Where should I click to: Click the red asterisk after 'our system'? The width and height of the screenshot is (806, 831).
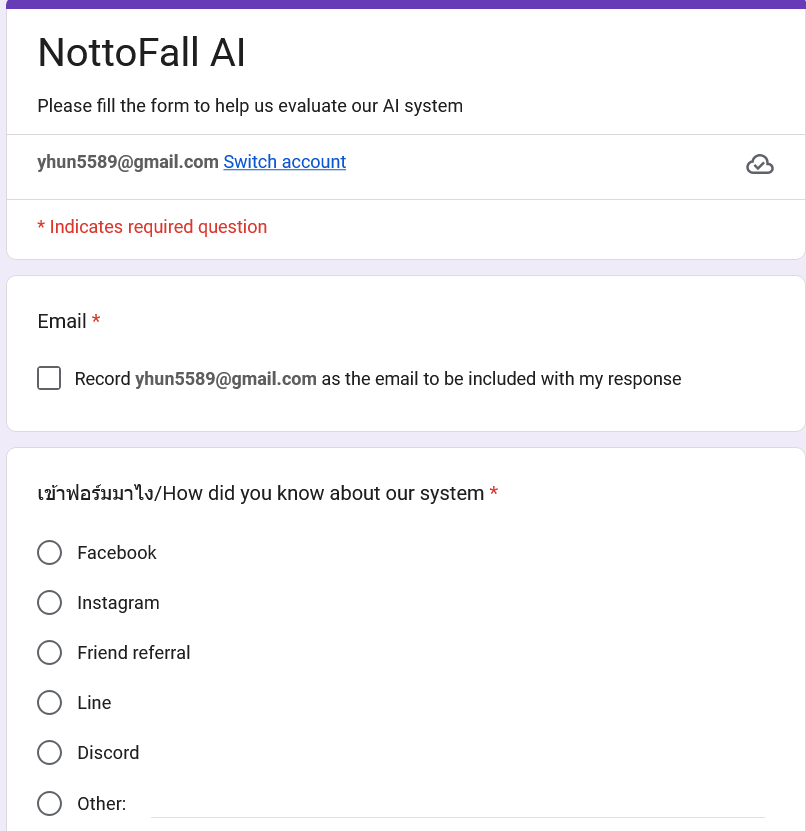493,491
